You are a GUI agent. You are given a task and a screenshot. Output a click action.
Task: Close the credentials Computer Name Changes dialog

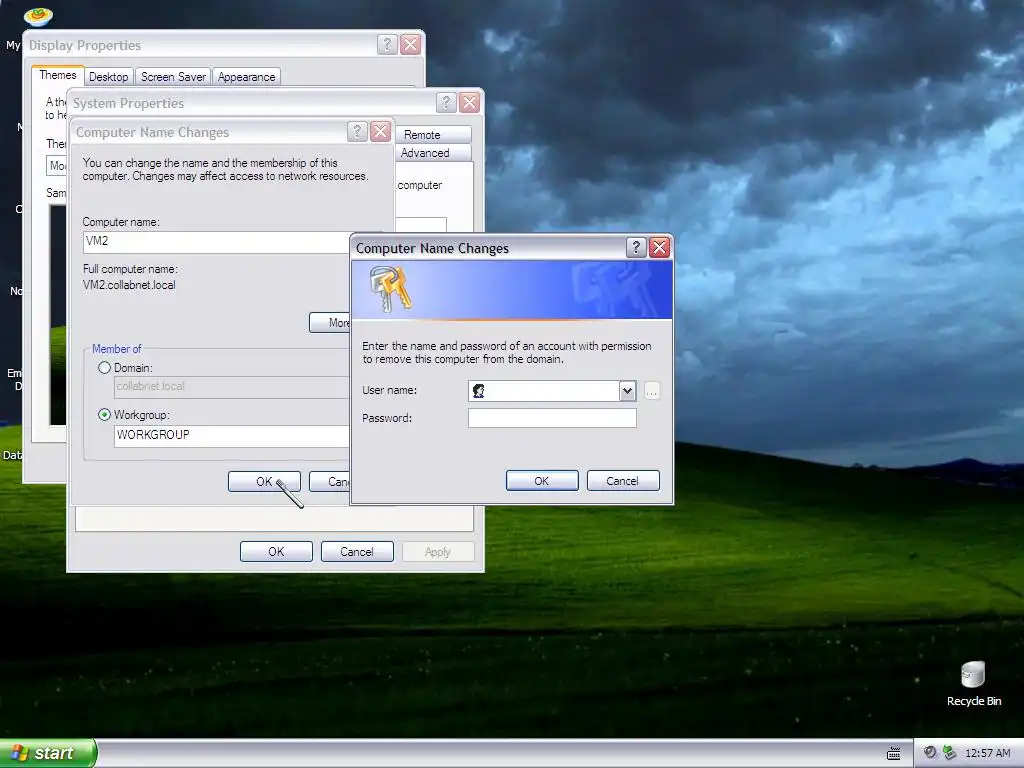[660, 248]
